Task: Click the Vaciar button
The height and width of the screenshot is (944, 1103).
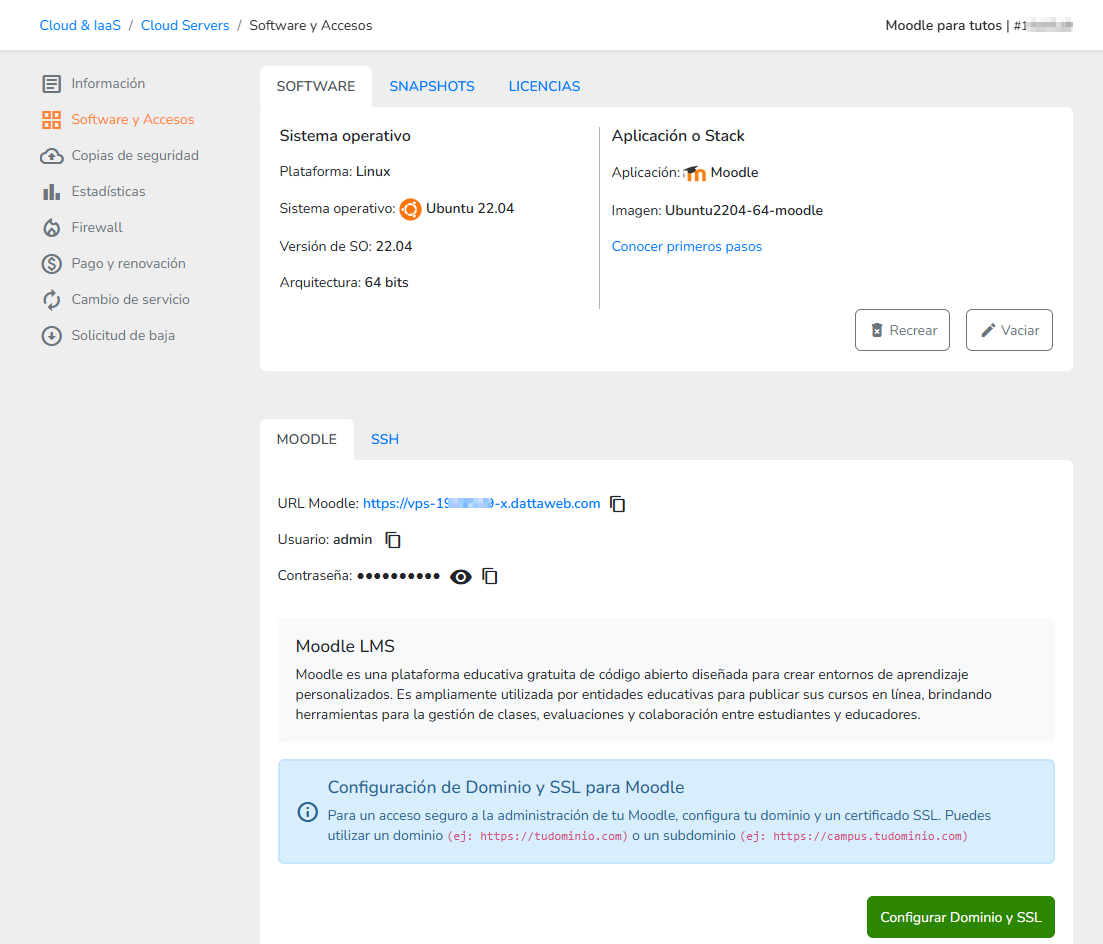Action: click(x=1009, y=330)
